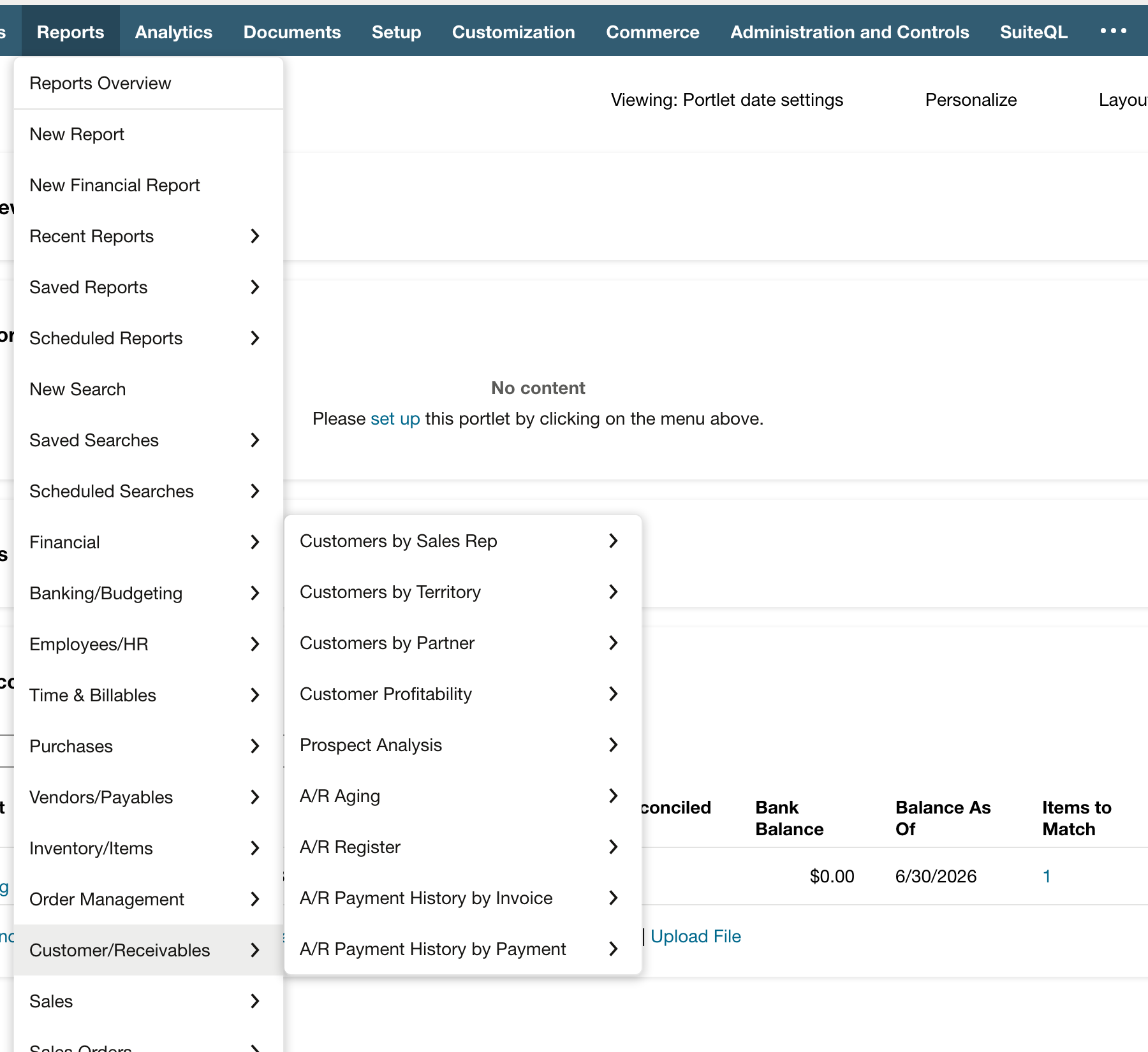Select A/R Payment History by Invoice

pos(463,898)
